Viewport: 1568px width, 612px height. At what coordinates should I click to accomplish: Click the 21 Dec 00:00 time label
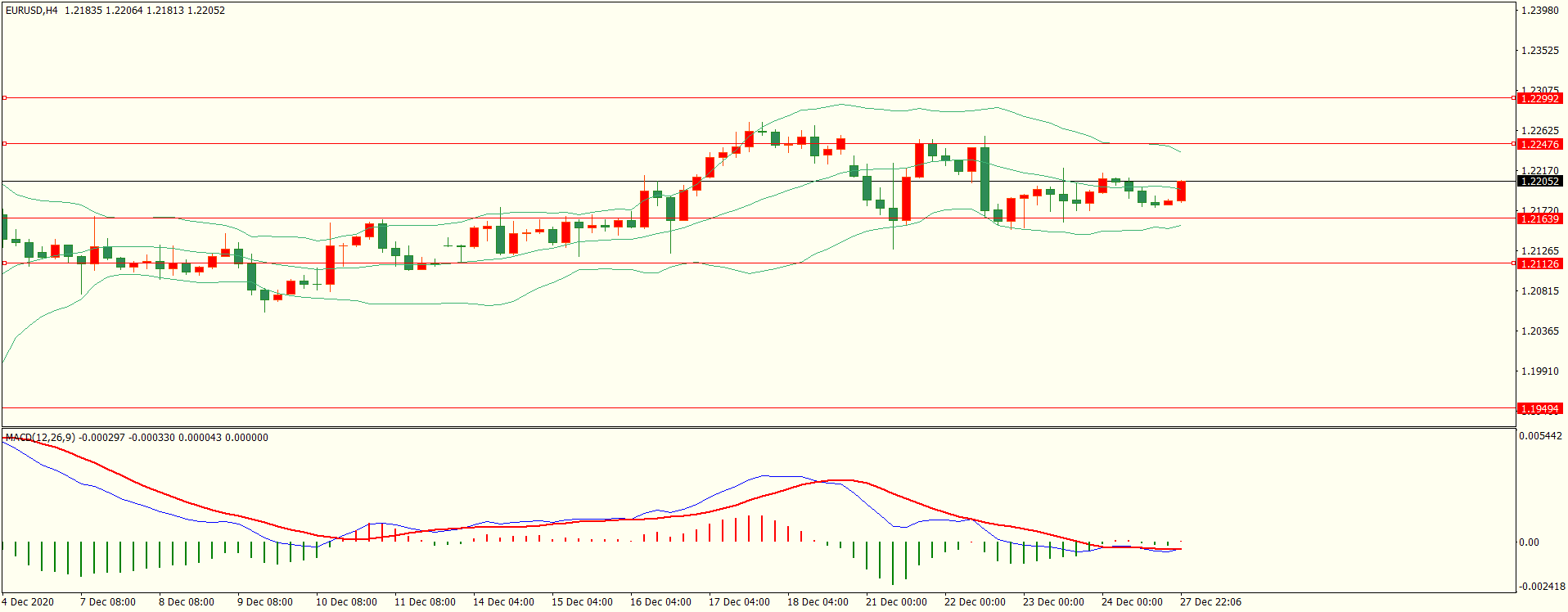pos(896,602)
